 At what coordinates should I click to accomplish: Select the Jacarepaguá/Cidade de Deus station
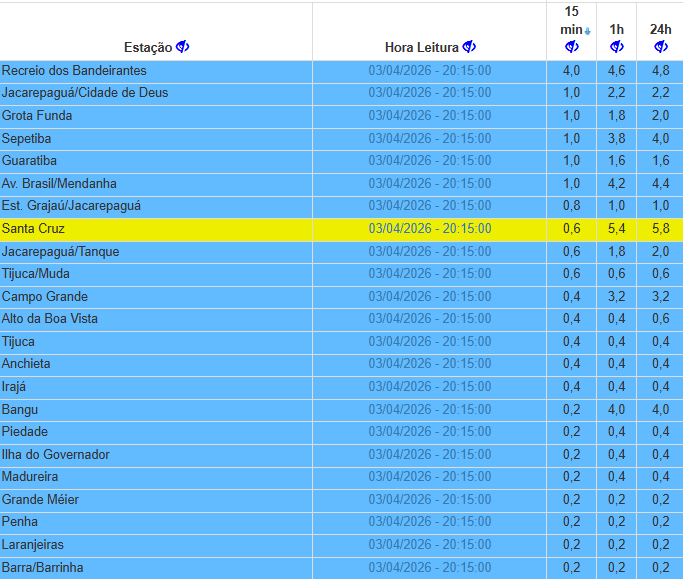[85, 93]
